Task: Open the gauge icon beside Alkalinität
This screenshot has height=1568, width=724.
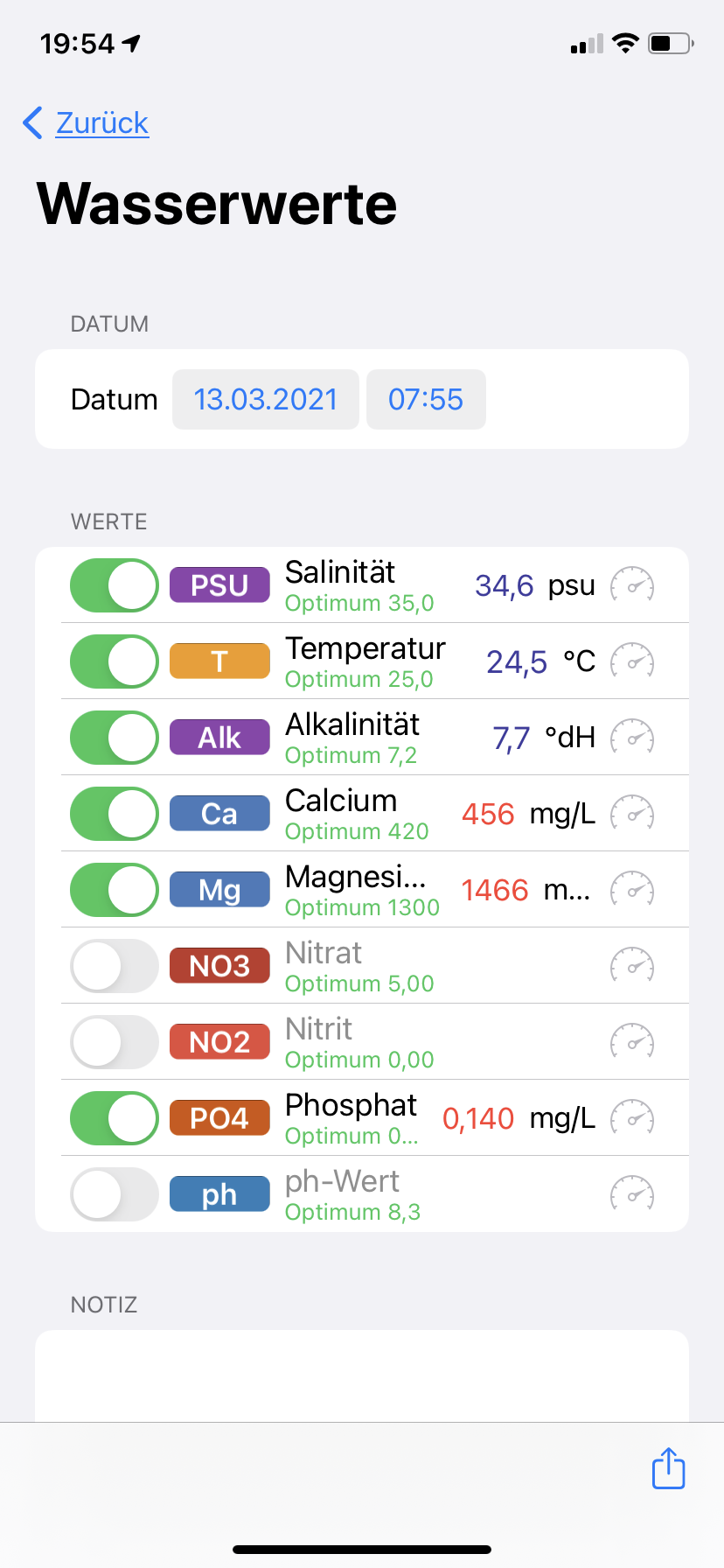Action: click(631, 738)
